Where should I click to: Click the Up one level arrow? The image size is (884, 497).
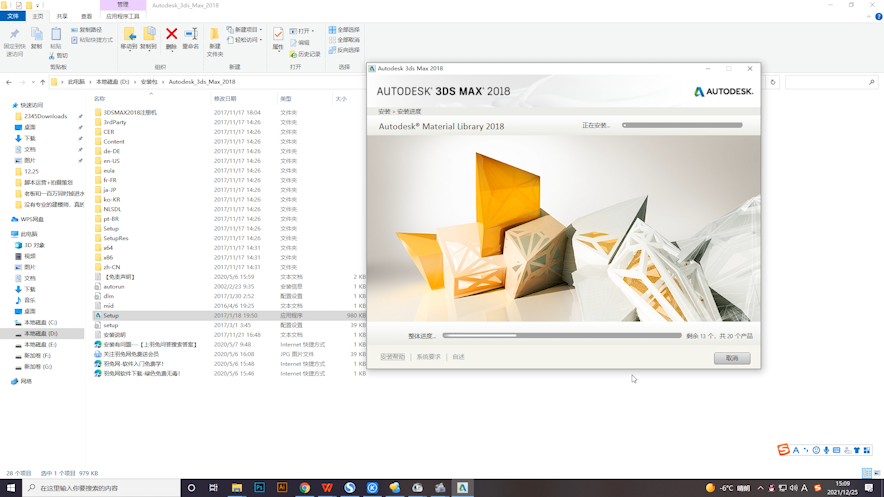tap(42, 82)
